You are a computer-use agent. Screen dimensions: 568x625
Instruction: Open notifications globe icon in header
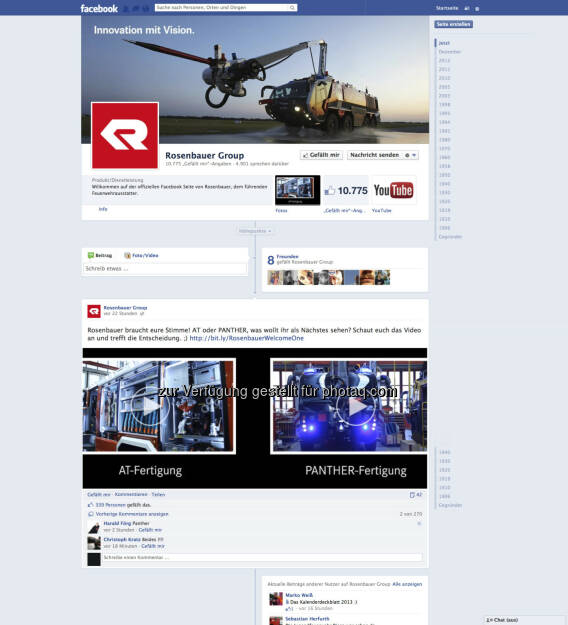(x=146, y=8)
